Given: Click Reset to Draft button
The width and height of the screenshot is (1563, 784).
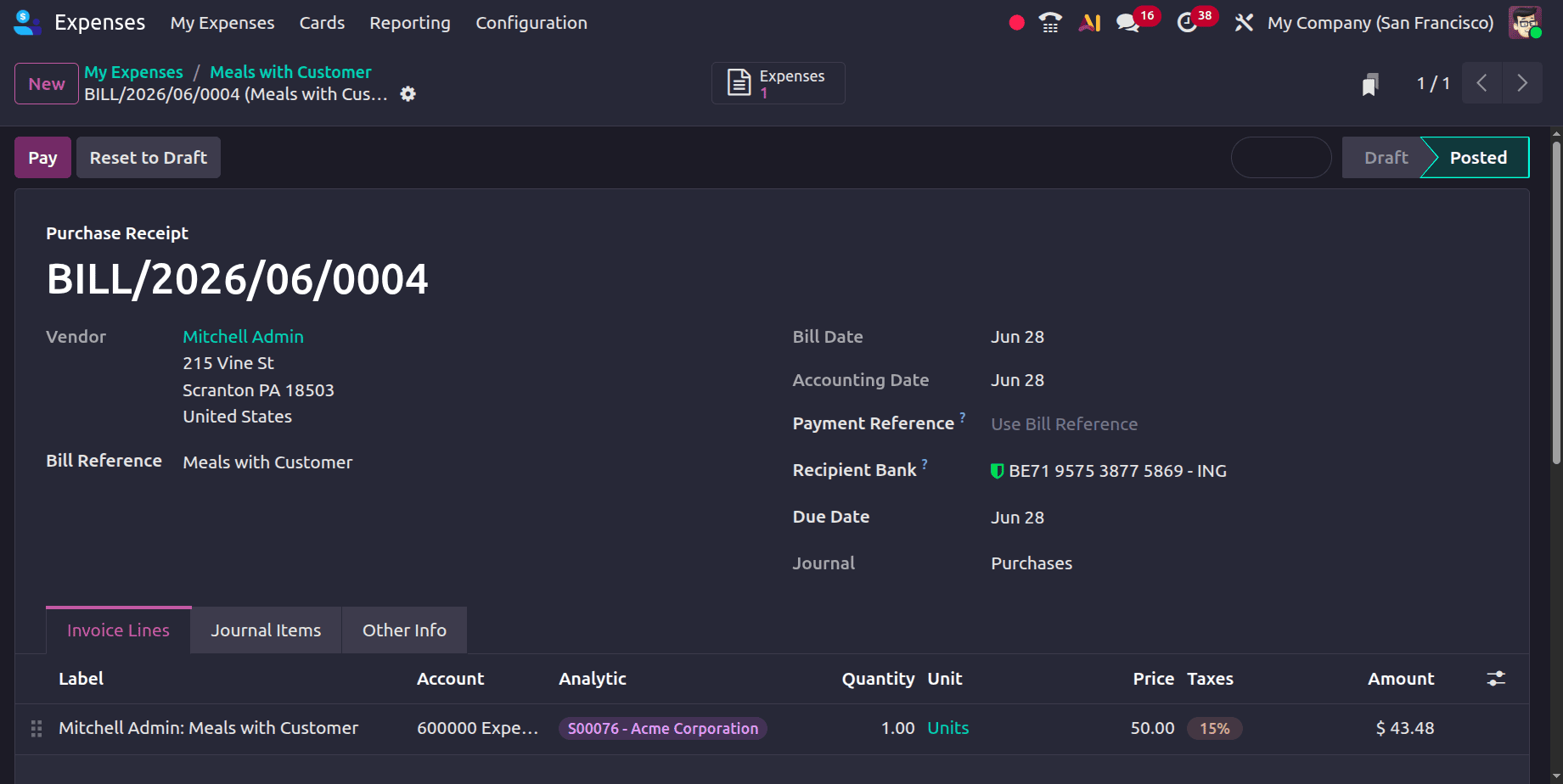Looking at the screenshot, I should pyautogui.click(x=149, y=158).
